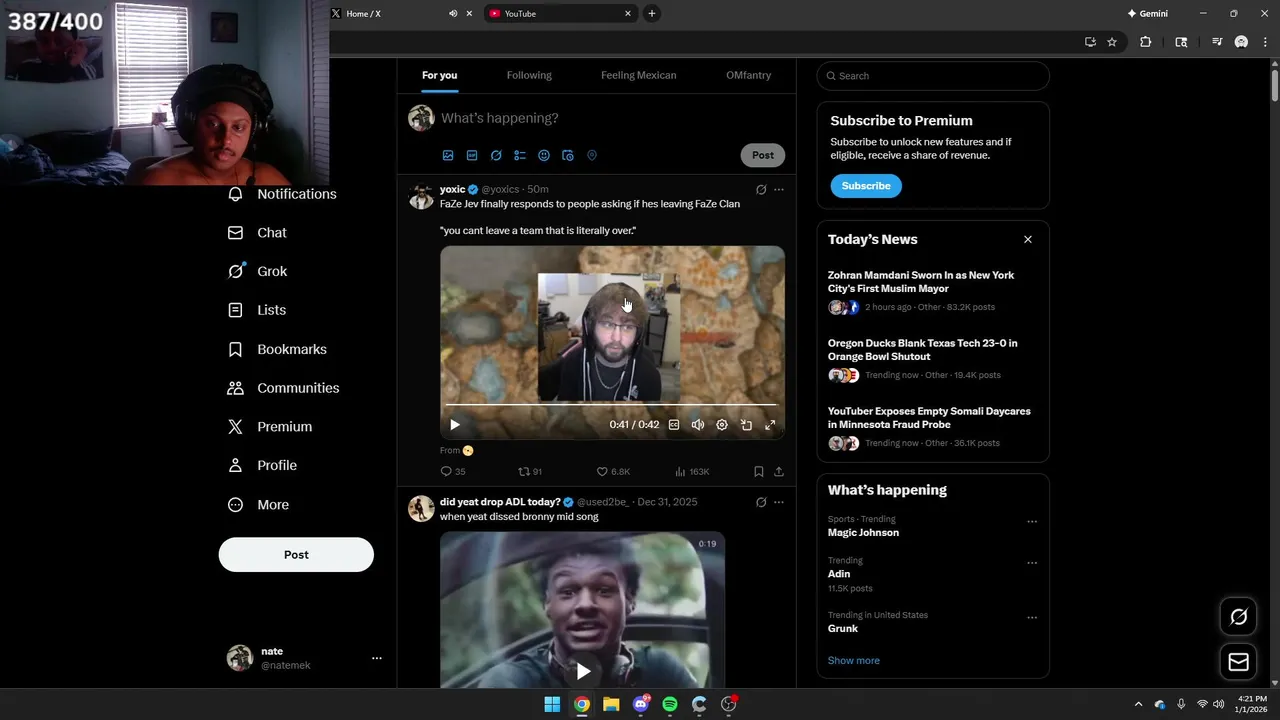Toggle picture-in-picture on the FaZe Jev video
This screenshot has width=1280, height=720.
[x=746, y=425]
